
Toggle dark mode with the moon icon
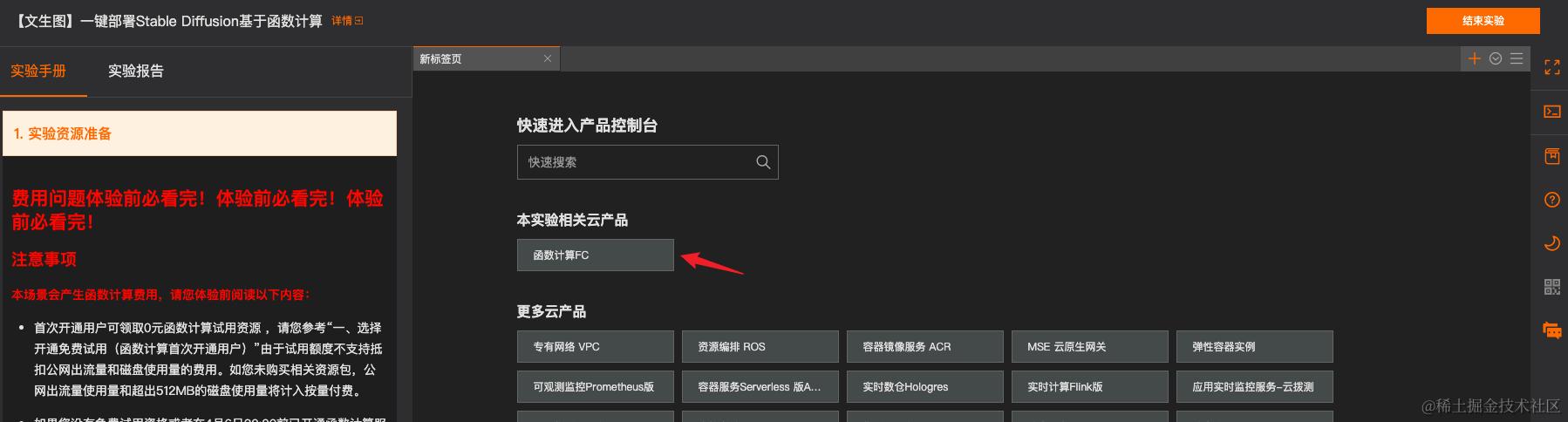(1551, 243)
